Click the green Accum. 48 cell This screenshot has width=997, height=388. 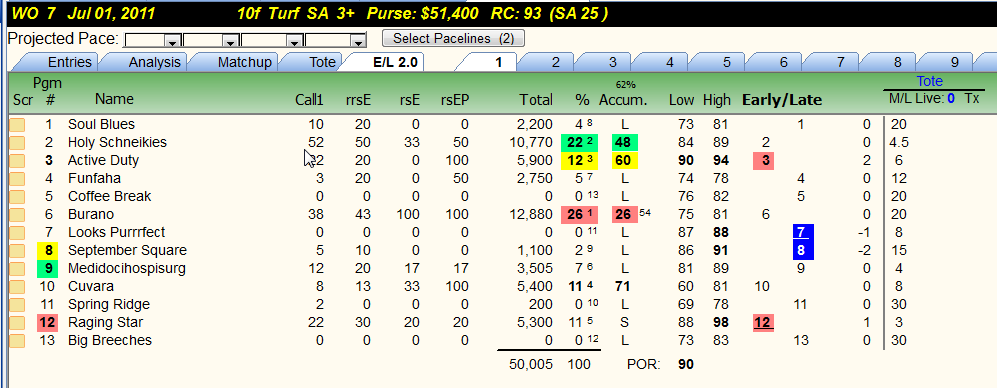[624, 142]
